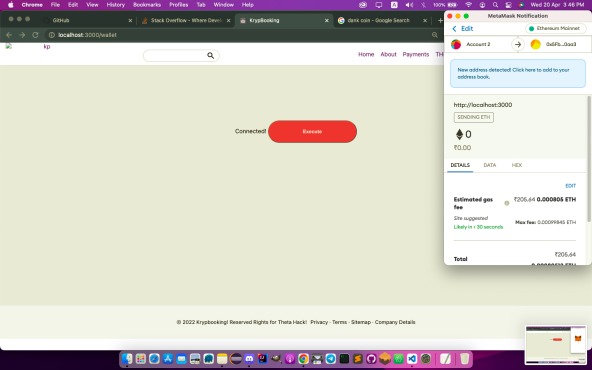Open Discord from the Dock
The width and height of the screenshot is (592, 370).
[x=249, y=358]
